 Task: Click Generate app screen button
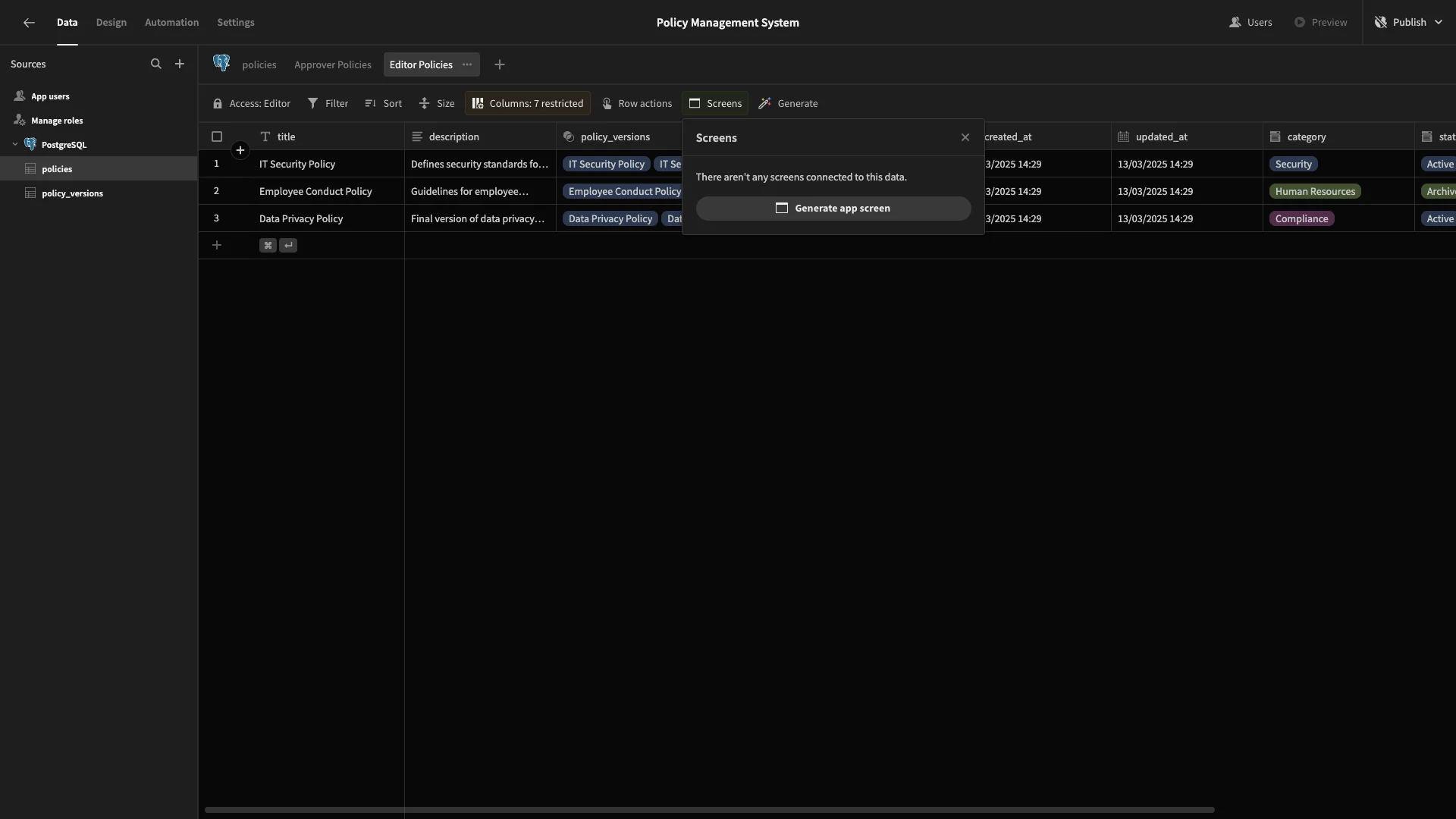[x=833, y=209]
